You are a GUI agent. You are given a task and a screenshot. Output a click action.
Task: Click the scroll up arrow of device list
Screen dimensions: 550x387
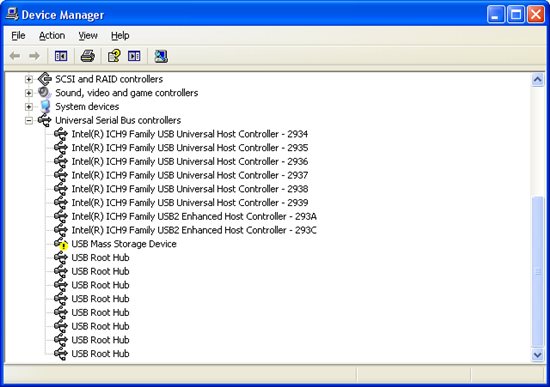[538, 80]
